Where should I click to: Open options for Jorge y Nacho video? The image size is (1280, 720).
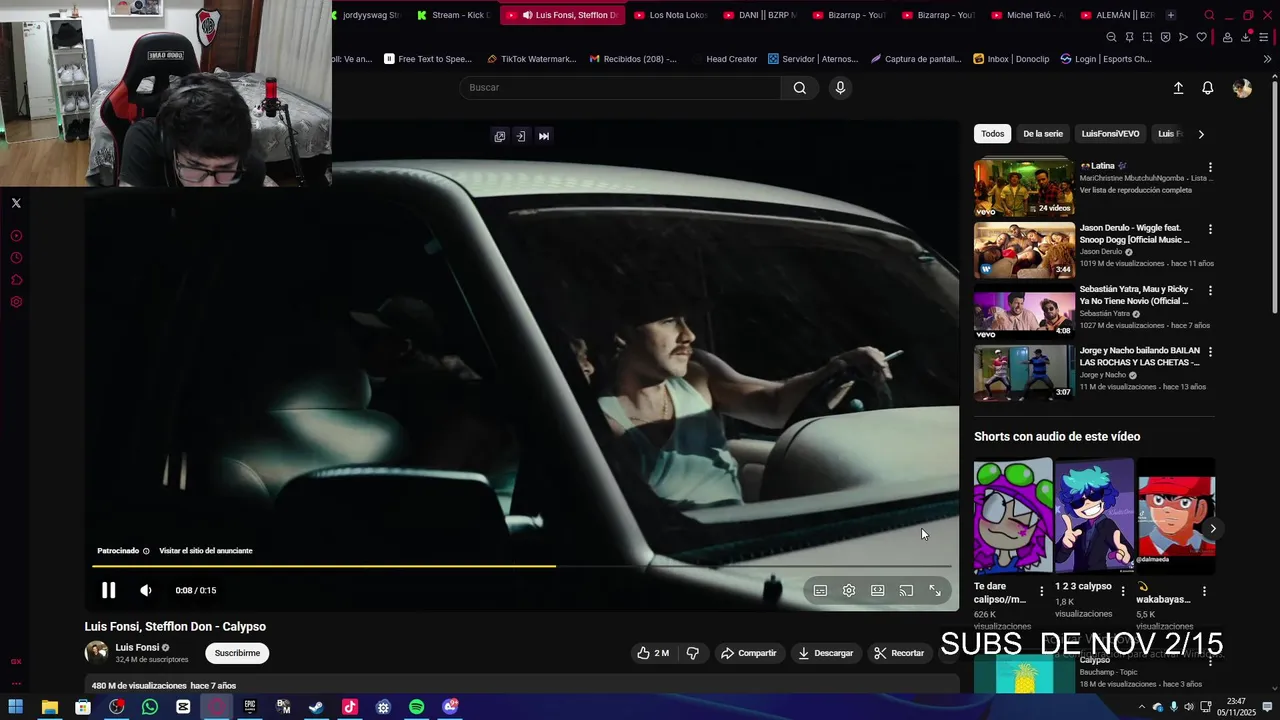click(1210, 352)
